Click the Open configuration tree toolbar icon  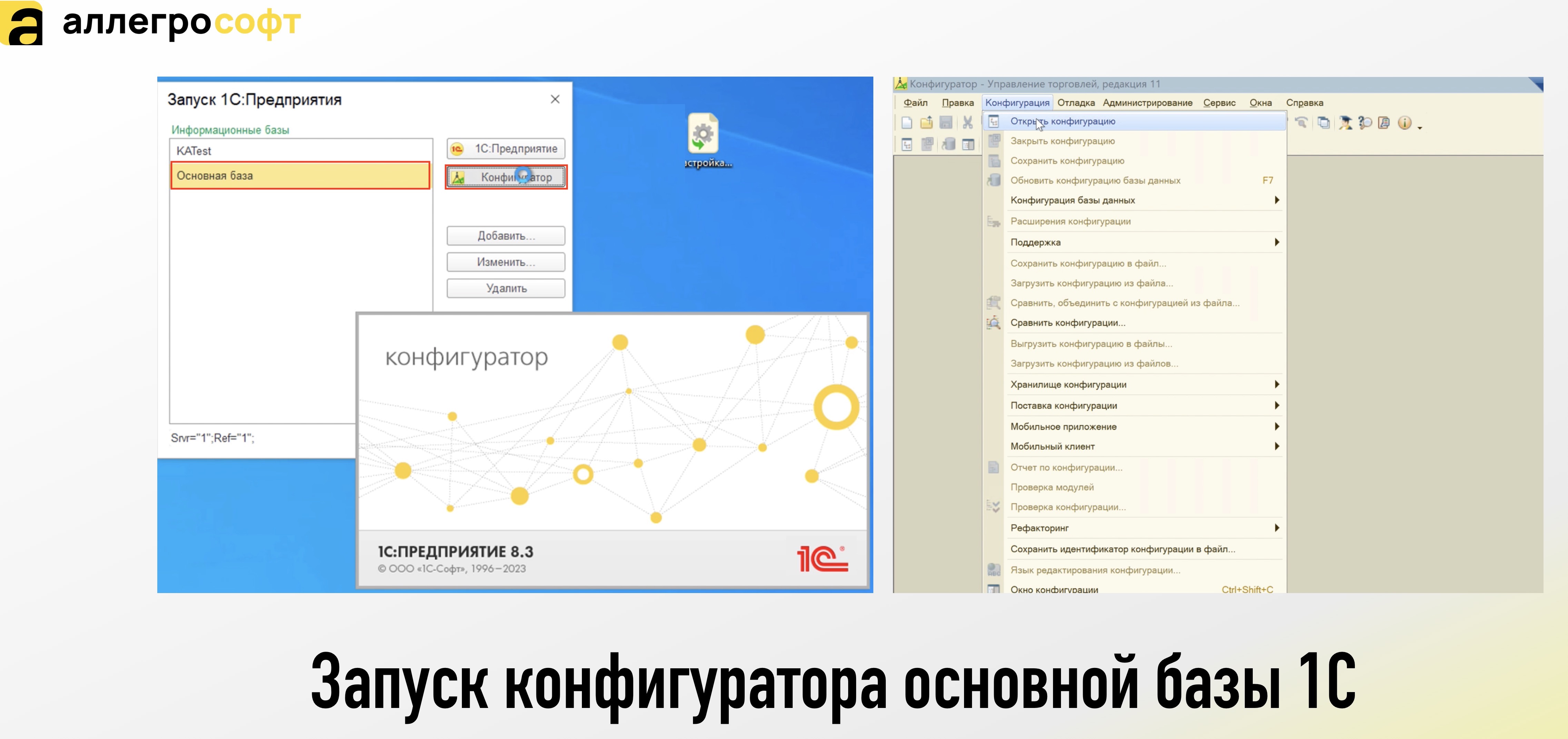point(907,145)
